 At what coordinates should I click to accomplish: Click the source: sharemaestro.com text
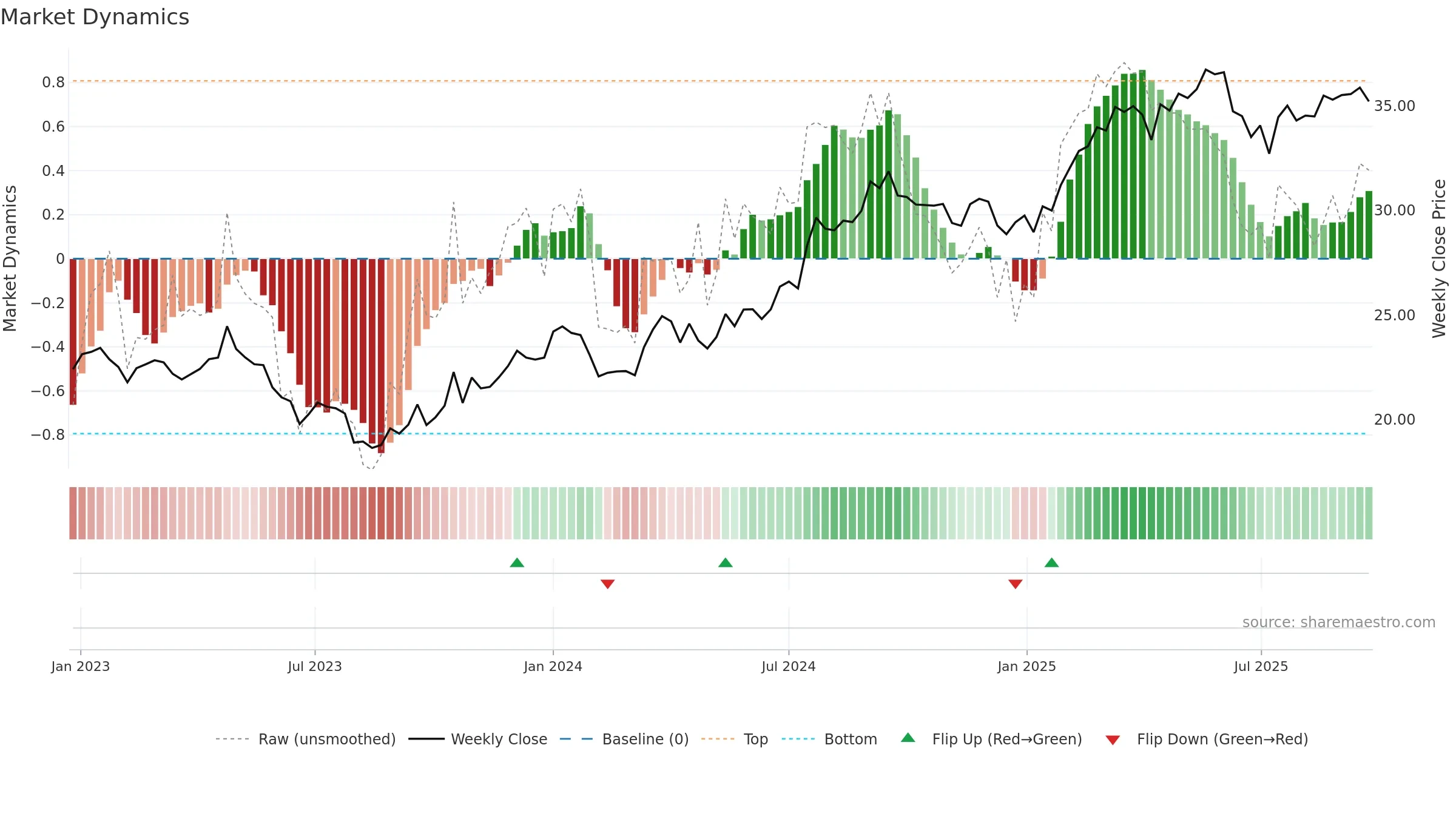pyautogui.click(x=1339, y=622)
